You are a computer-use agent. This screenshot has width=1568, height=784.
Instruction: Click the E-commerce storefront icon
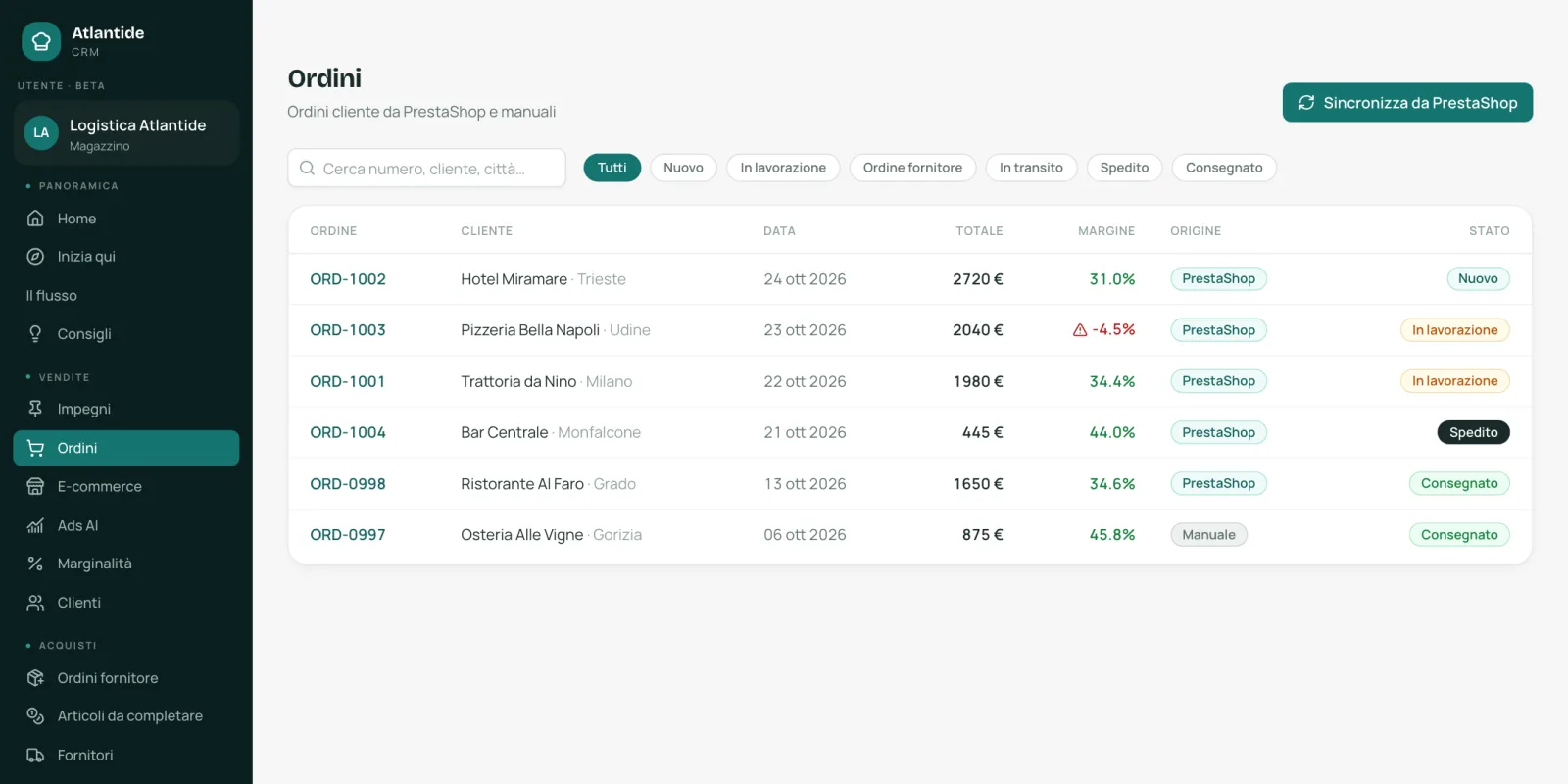(x=35, y=486)
